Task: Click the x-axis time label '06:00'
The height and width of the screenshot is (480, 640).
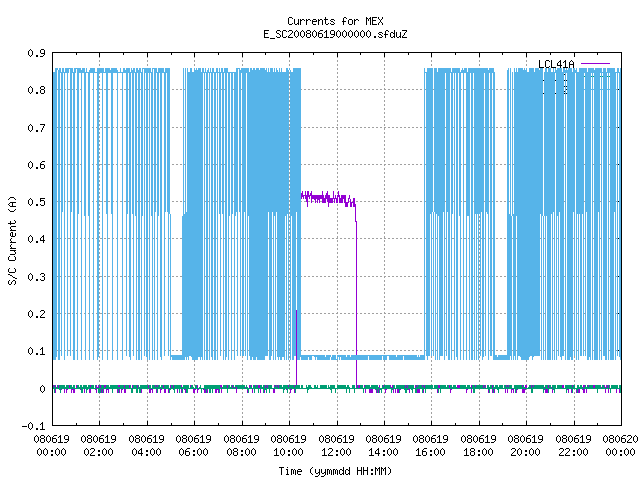Action: tap(193, 452)
